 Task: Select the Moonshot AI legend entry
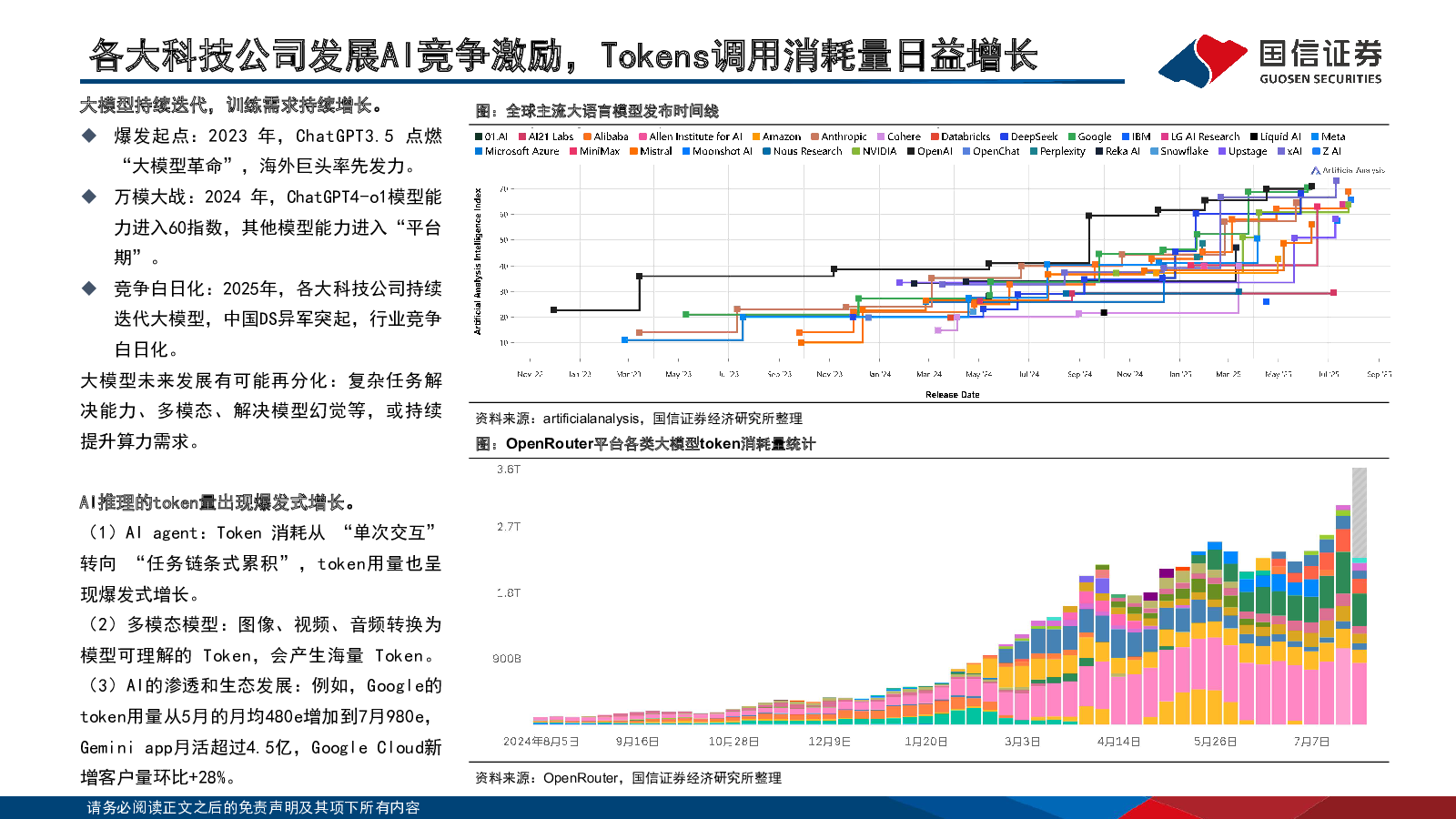(717, 151)
